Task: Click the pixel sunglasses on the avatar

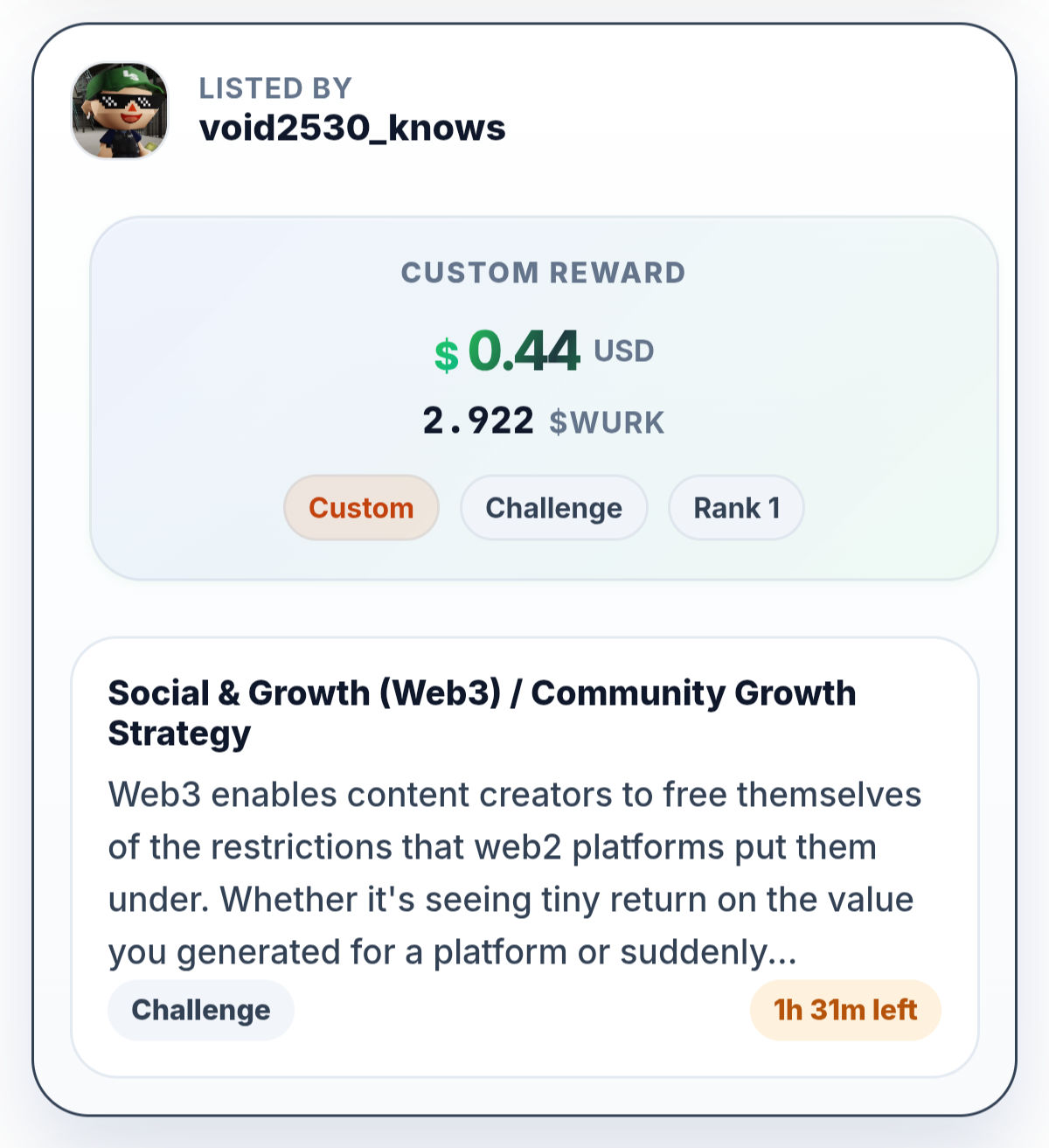Action: (131, 102)
